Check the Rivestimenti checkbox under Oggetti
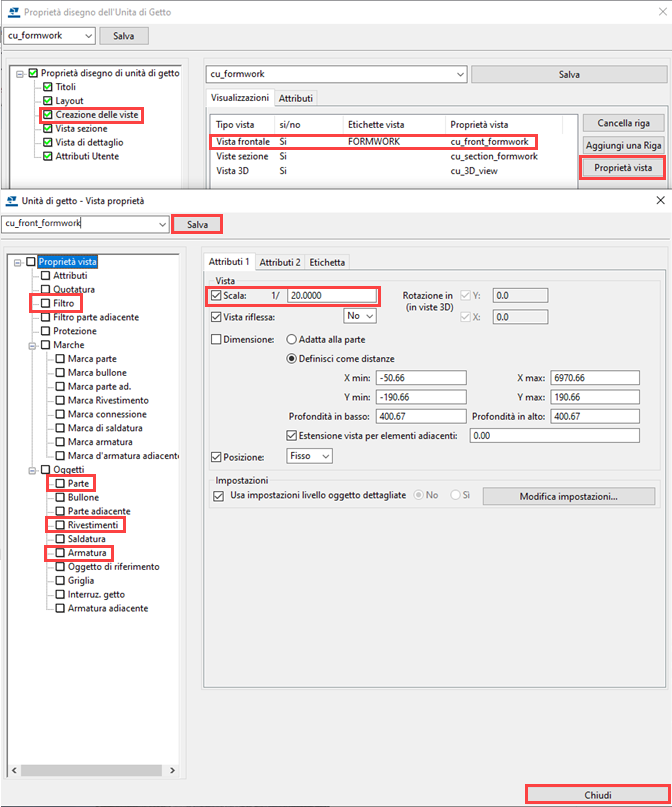The image size is (672, 807). (60, 525)
